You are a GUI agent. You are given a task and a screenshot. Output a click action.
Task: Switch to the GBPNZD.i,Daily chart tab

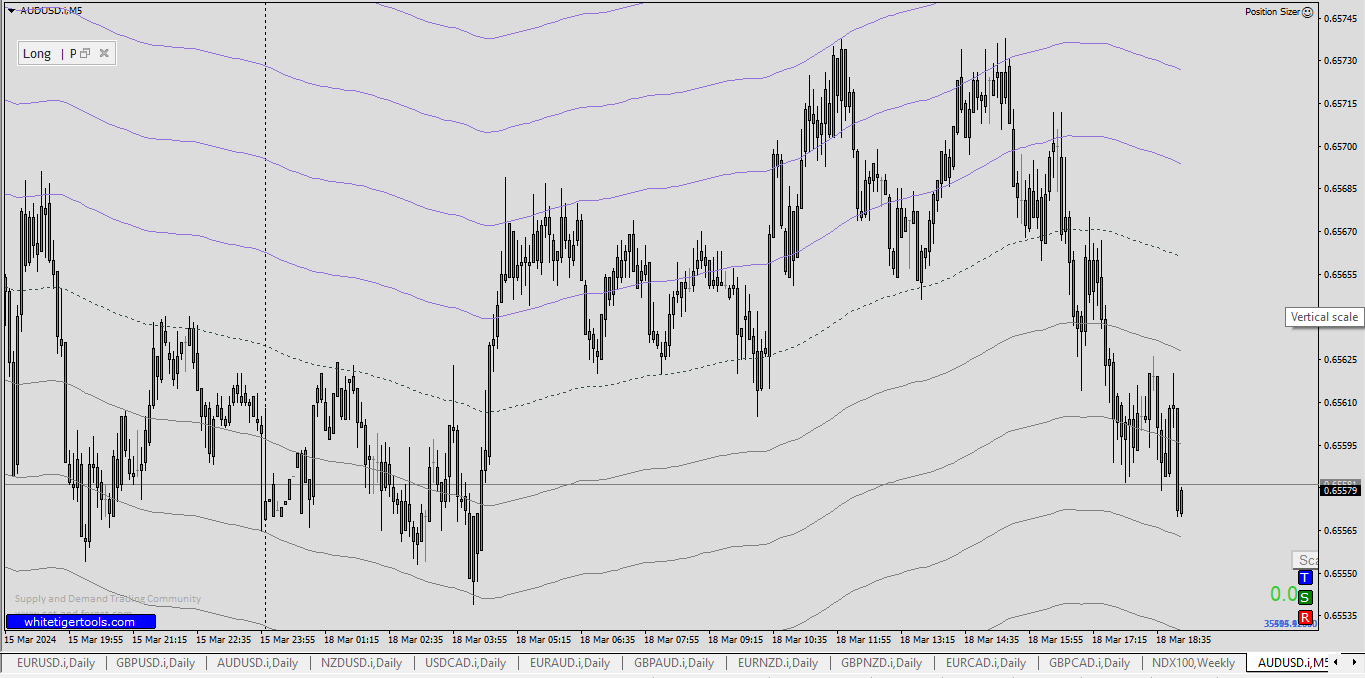(881, 662)
